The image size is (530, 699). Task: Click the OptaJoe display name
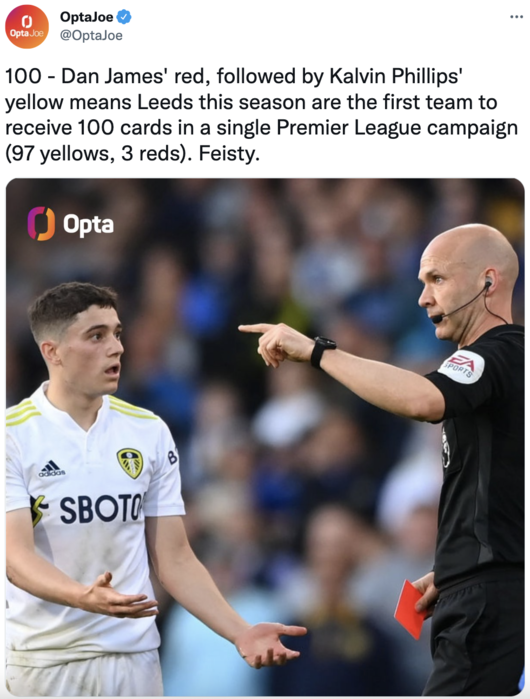pyautogui.click(x=86, y=17)
